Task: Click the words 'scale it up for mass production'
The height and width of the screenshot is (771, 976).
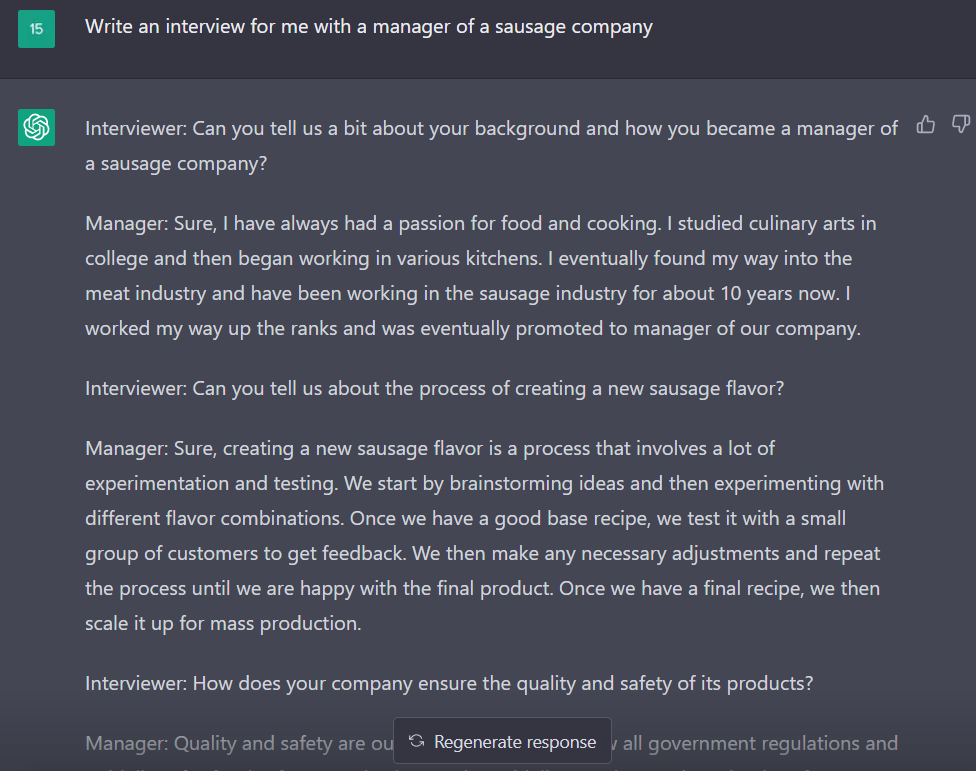Action: tap(222, 623)
